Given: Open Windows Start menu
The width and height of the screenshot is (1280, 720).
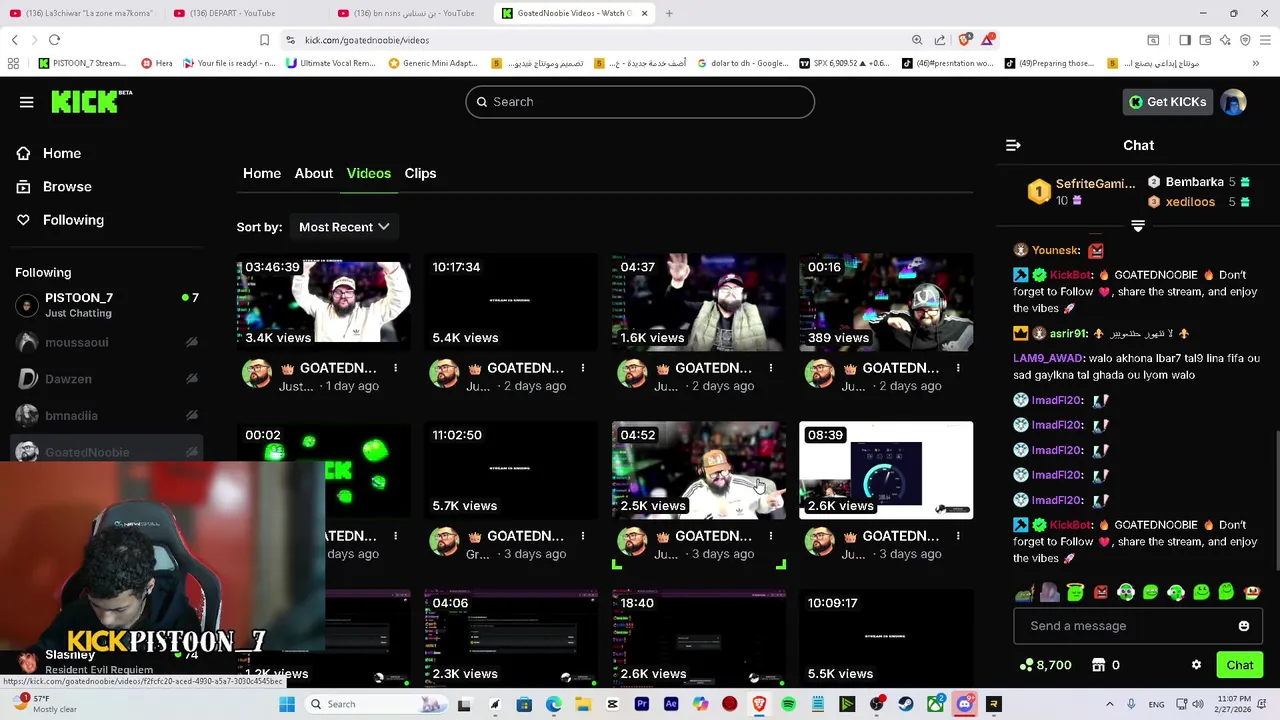Looking at the screenshot, I should tap(287, 704).
